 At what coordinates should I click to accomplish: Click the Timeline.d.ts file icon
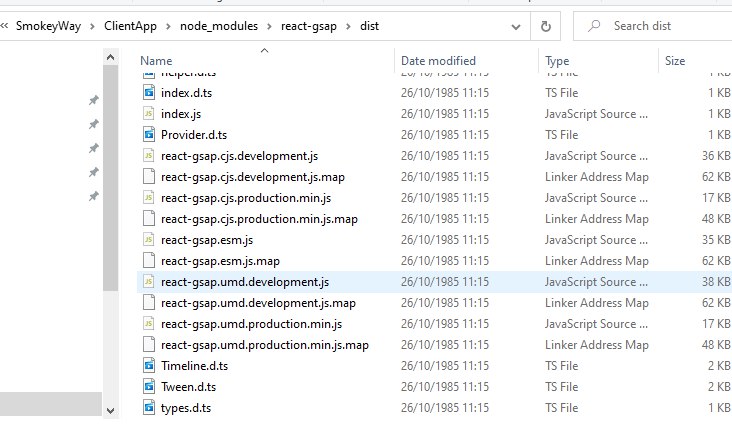point(148,365)
